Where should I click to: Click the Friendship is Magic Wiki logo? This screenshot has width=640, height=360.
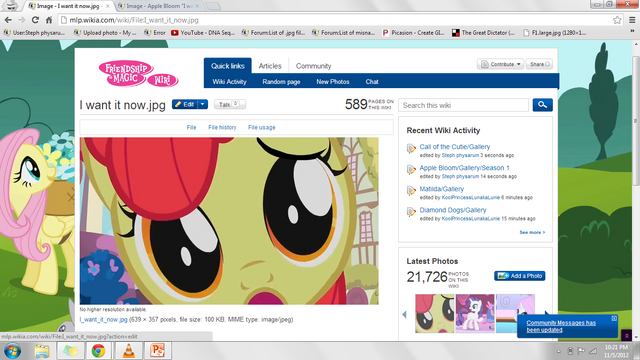[x=138, y=74]
